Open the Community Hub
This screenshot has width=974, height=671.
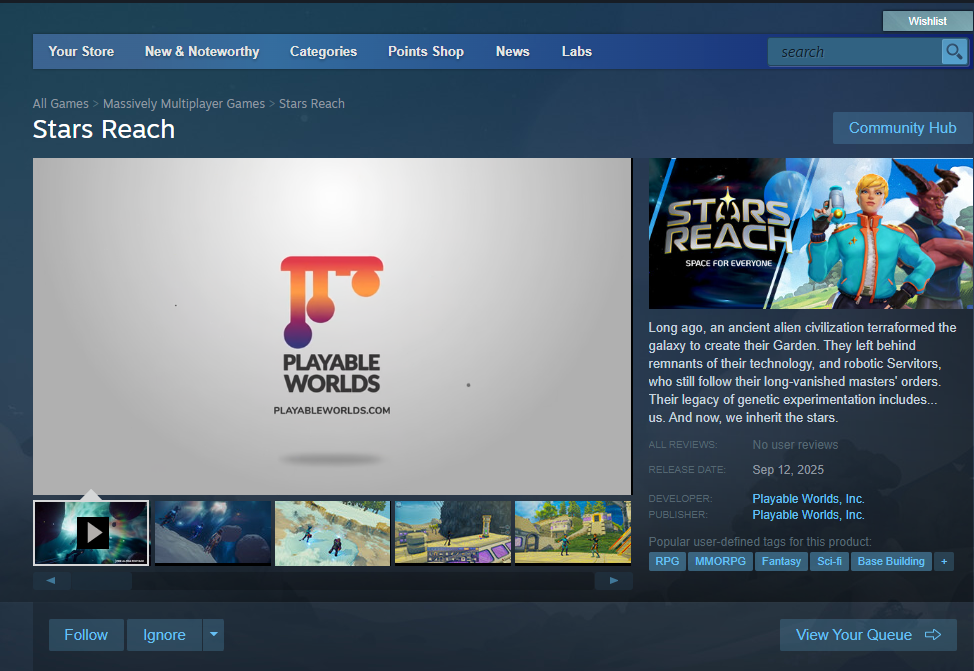point(902,128)
